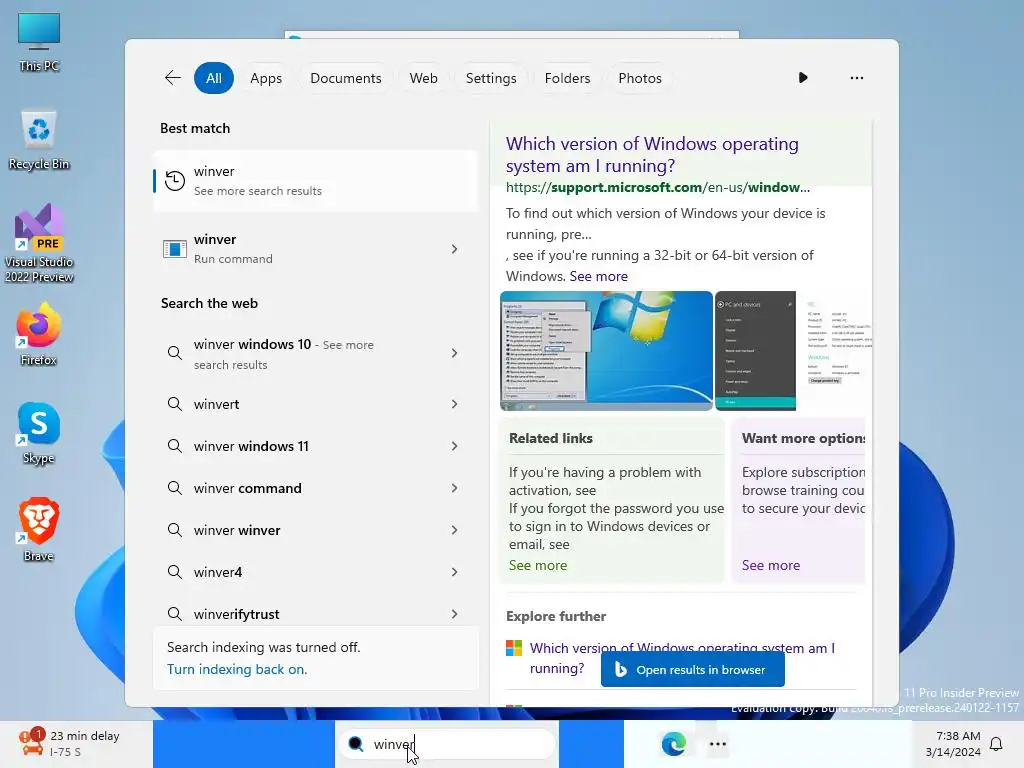Switch to the Apps filter tab
This screenshot has width=1024, height=768.
(x=266, y=78)
